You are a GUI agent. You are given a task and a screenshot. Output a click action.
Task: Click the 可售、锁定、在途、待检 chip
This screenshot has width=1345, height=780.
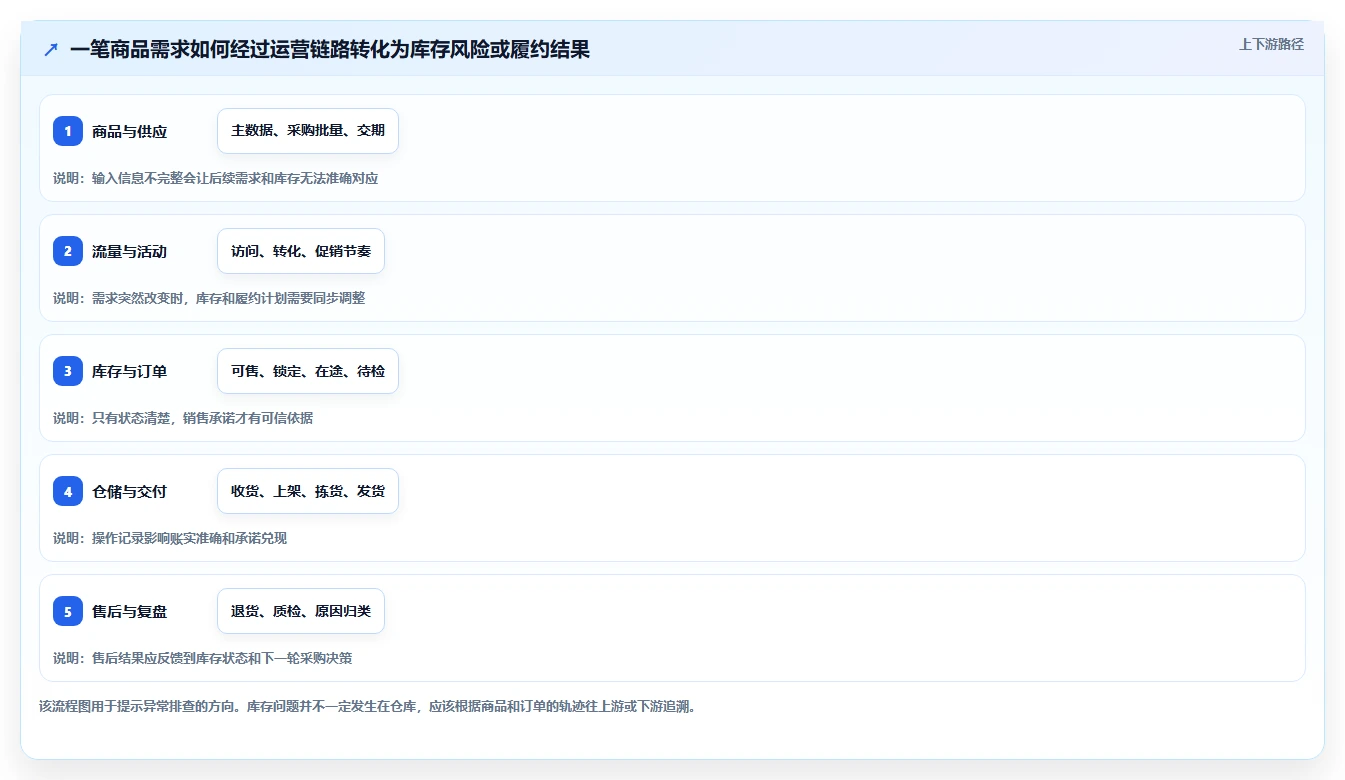(308, 371)
